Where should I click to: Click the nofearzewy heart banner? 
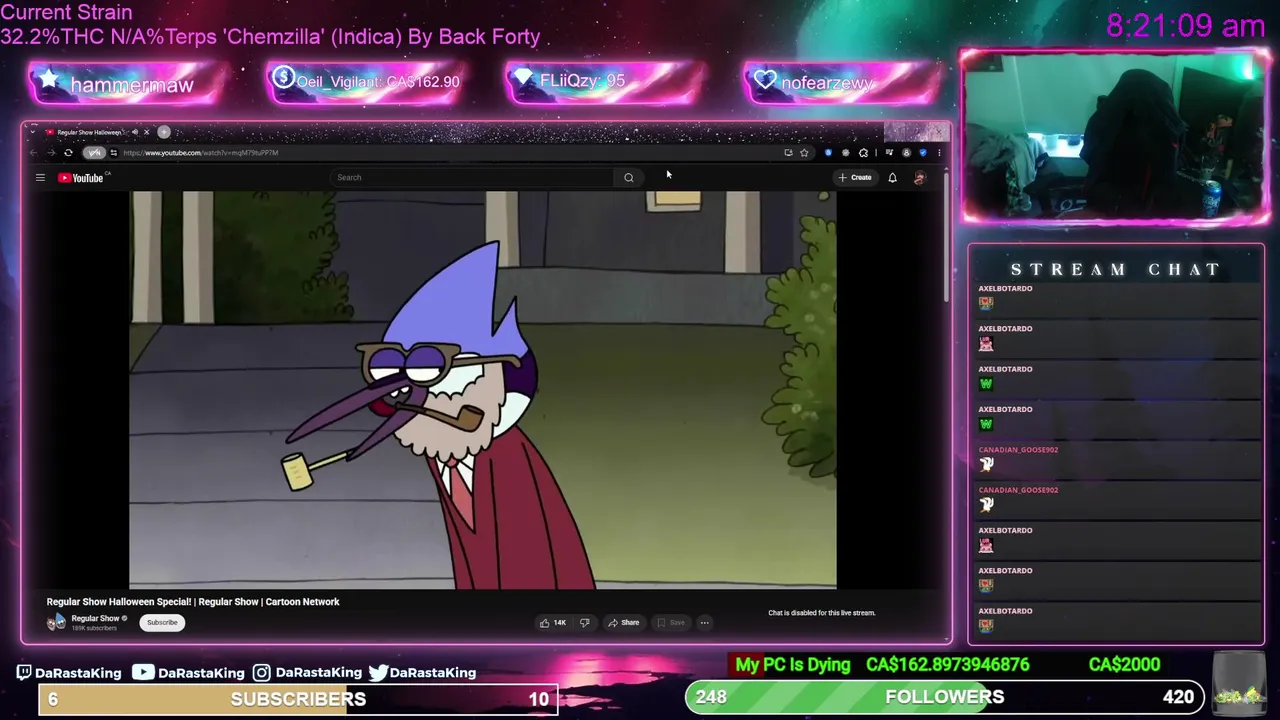842,83
